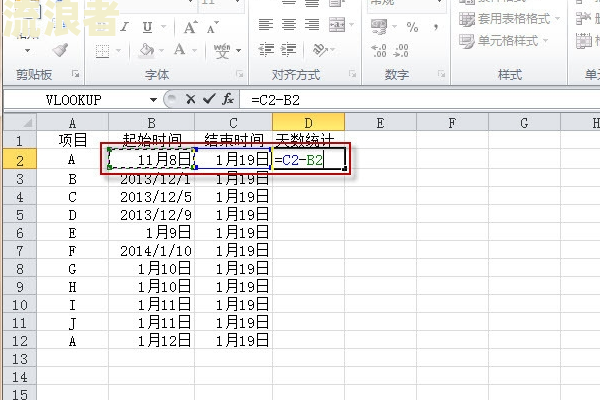
Task: Select column D header
Action: click(x=308, y=122)
